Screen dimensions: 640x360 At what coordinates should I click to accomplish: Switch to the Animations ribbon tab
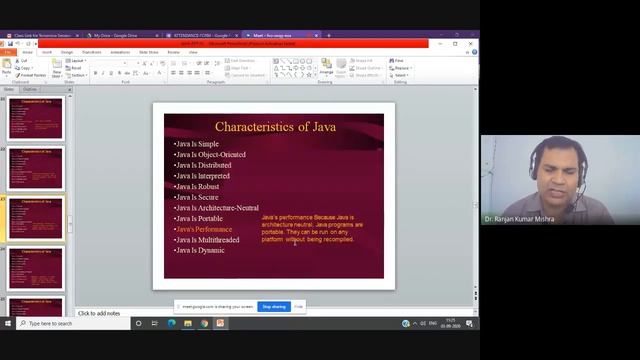[120, 52]
